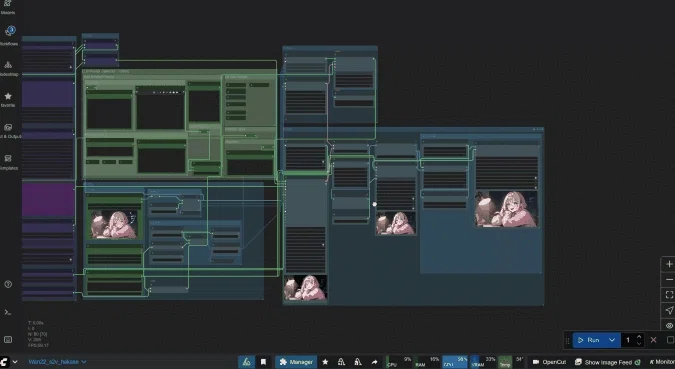Zoom in the canvas with plus

coord(669,264)
